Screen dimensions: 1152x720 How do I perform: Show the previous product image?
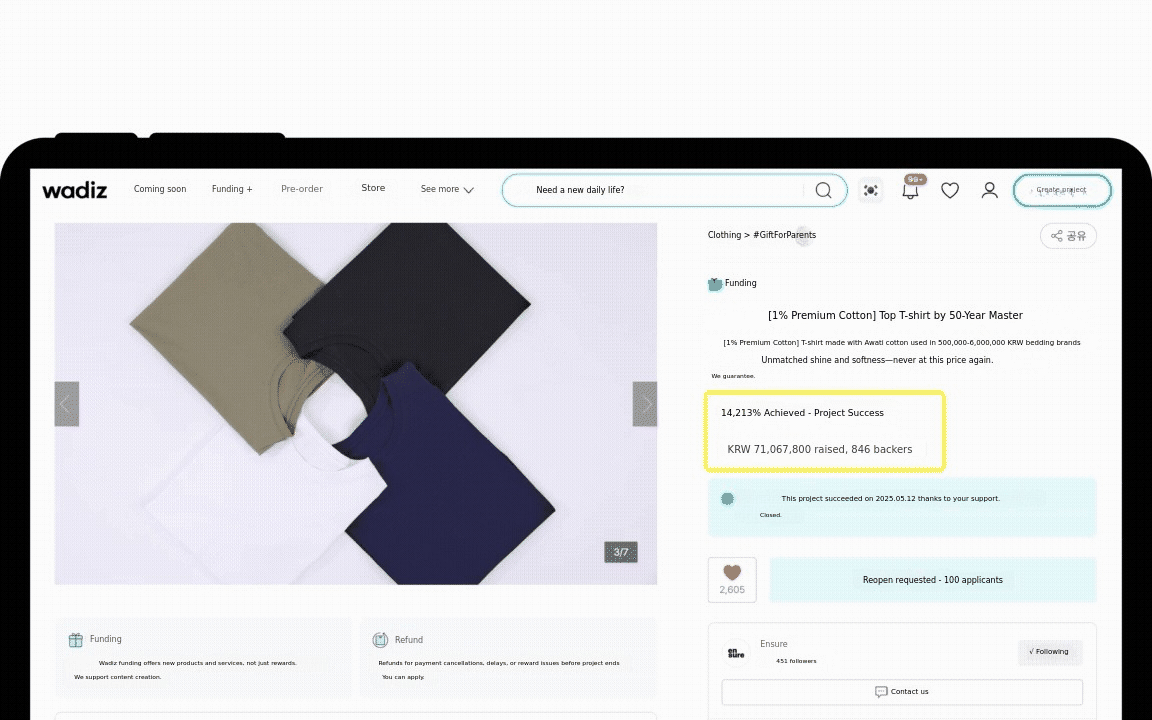(x=66, y=404)
